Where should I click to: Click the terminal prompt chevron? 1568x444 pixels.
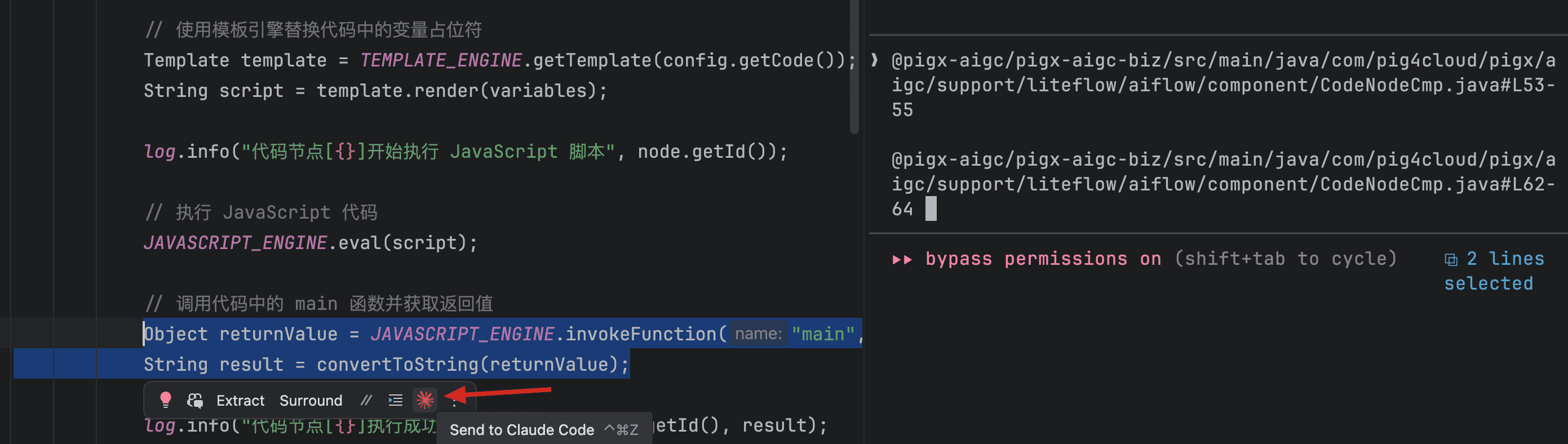(x=875, y=60)
